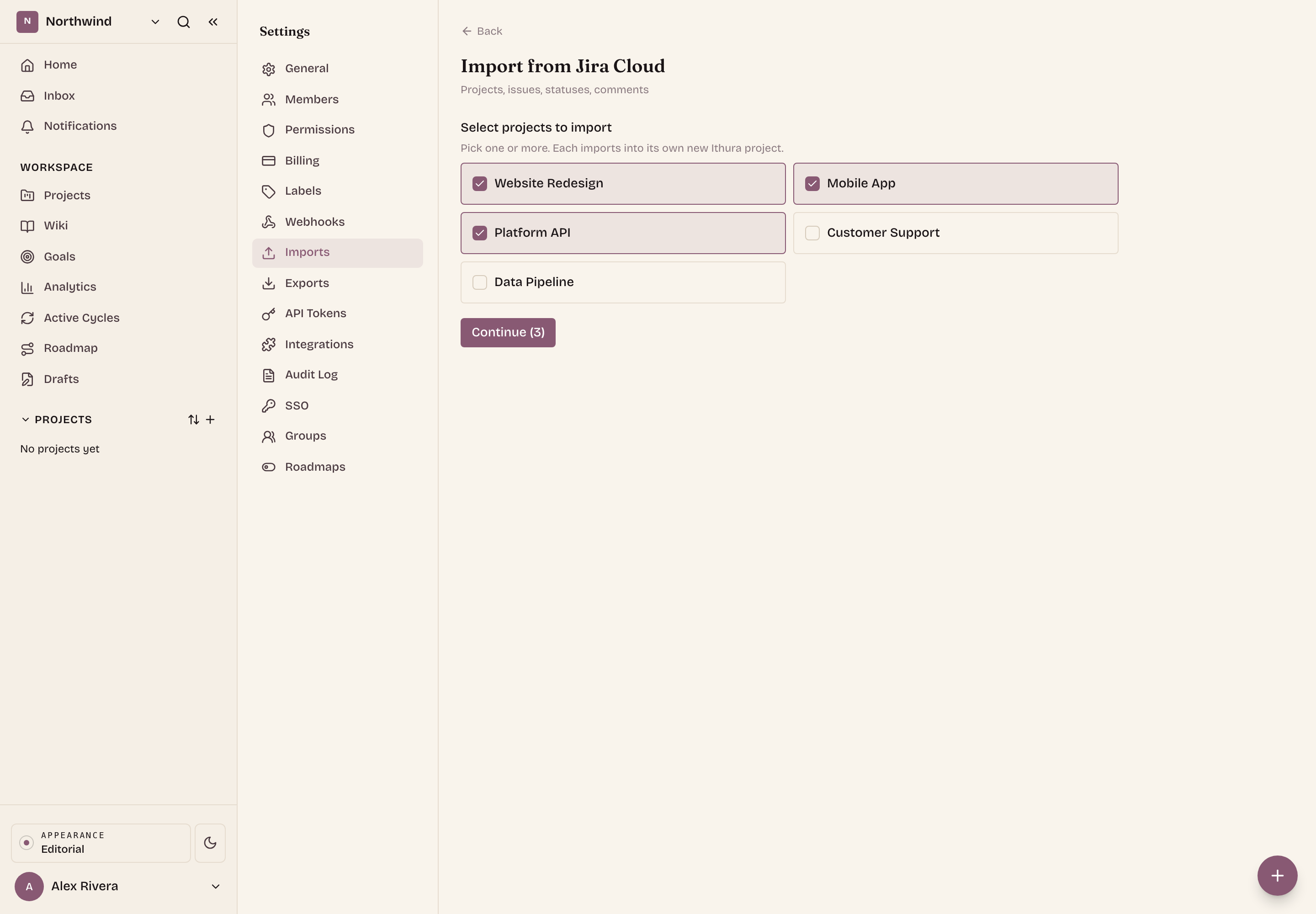Click the Mobile App card label
1316x914 pixels.
click(861, 184)
